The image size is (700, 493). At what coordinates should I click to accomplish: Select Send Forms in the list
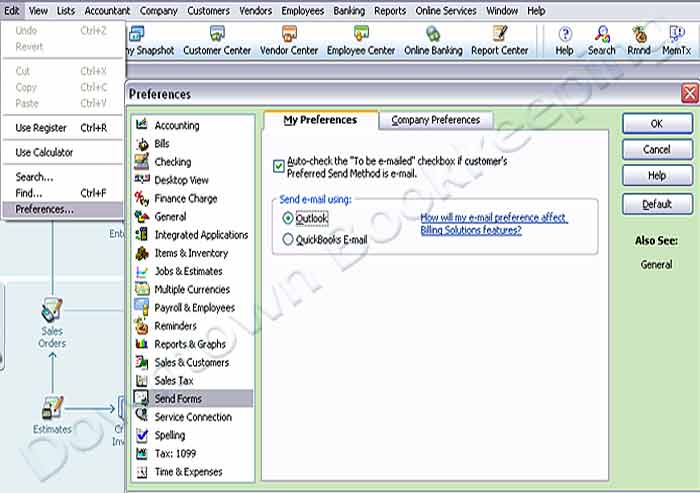(x=193, y=398)
